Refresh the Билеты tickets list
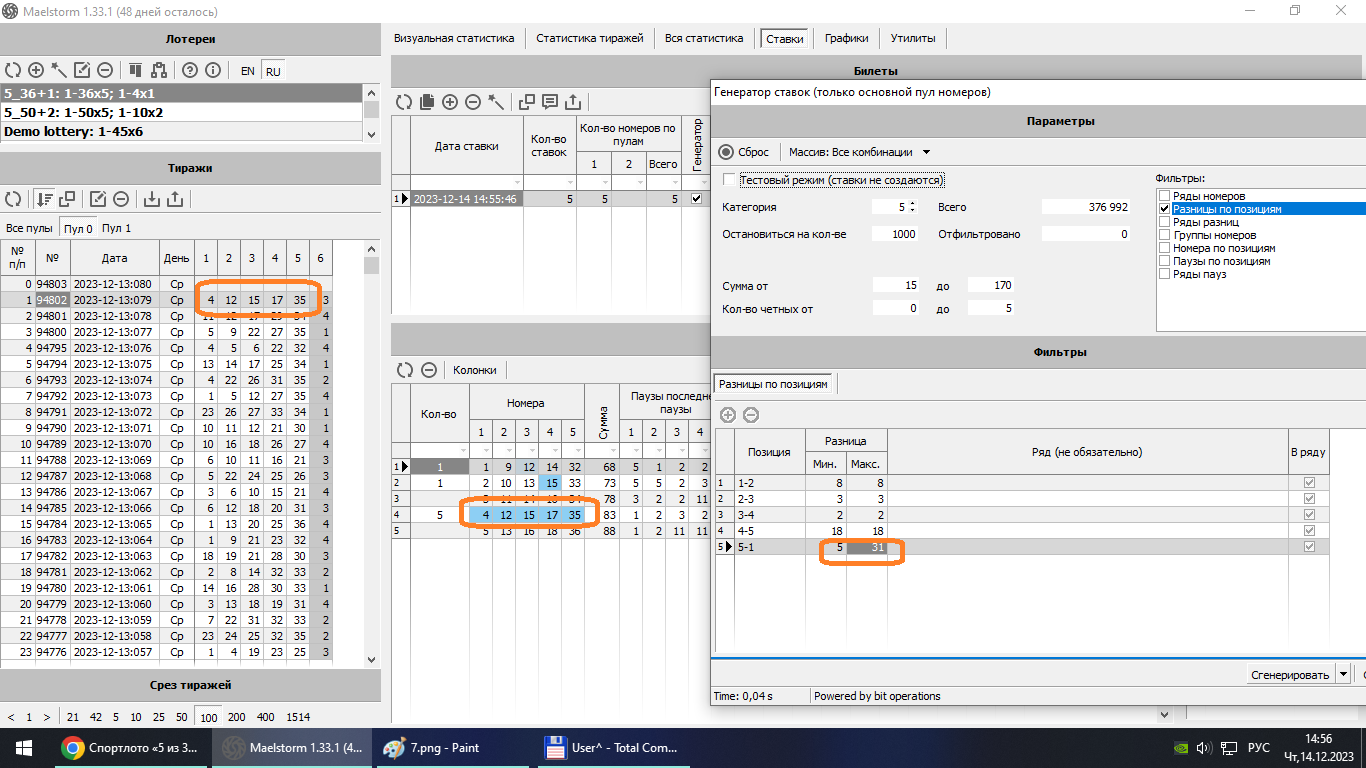This screenshot has width=1366, height=768. click(404, 101)
